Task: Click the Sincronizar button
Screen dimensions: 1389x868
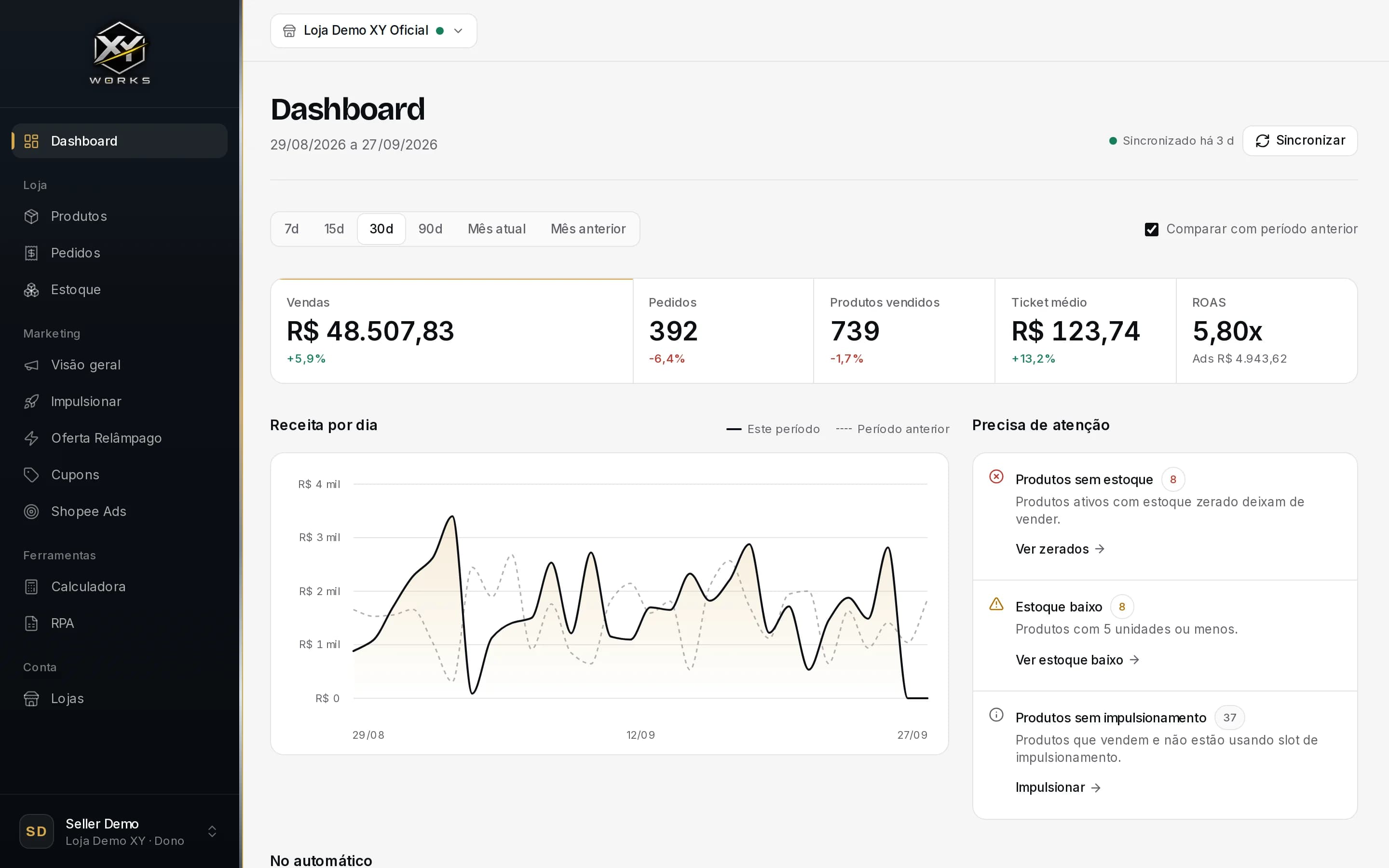Action: (1300, 141)
